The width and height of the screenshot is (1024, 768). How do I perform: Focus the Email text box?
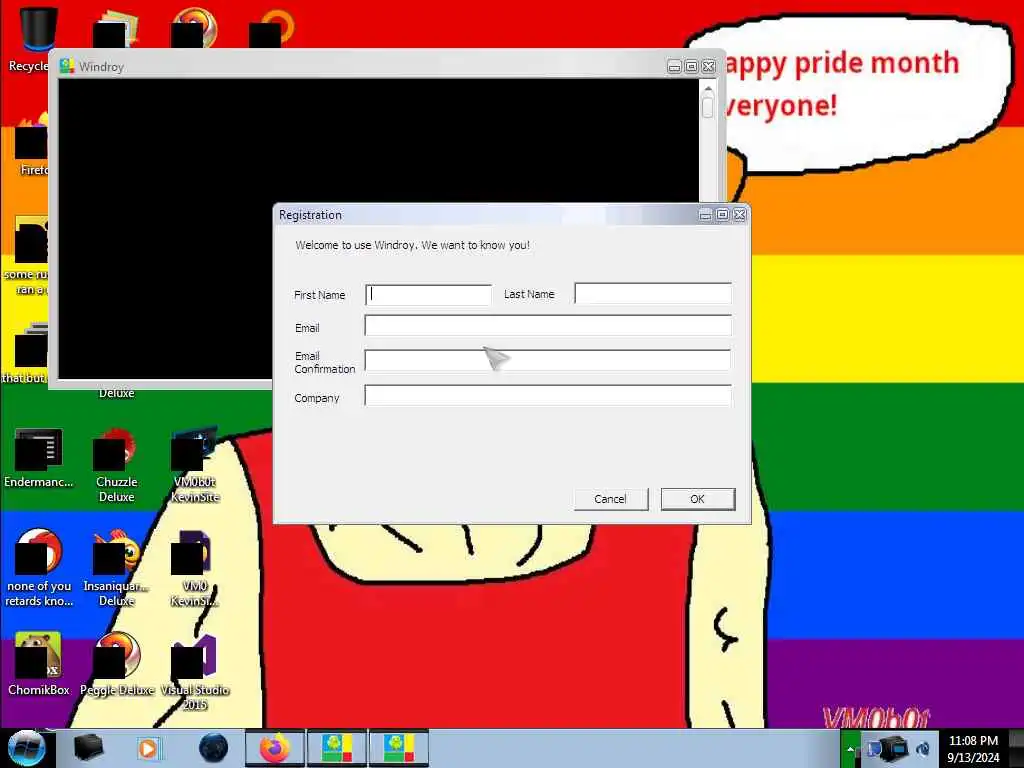548,326
